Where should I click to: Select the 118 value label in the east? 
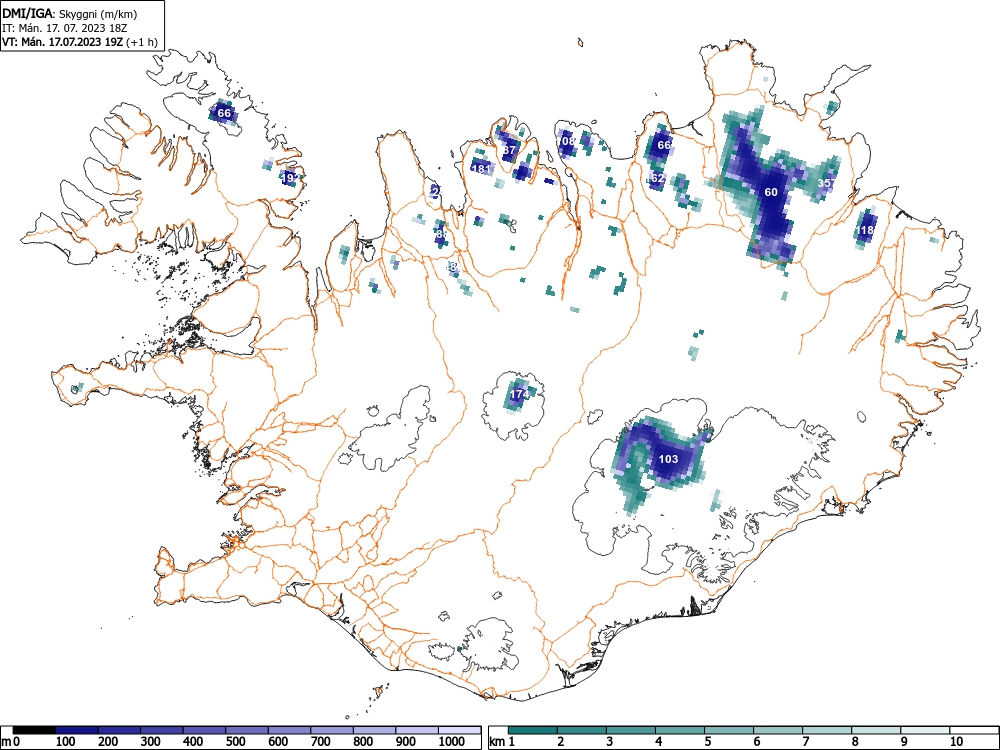(x=865, y=231)
